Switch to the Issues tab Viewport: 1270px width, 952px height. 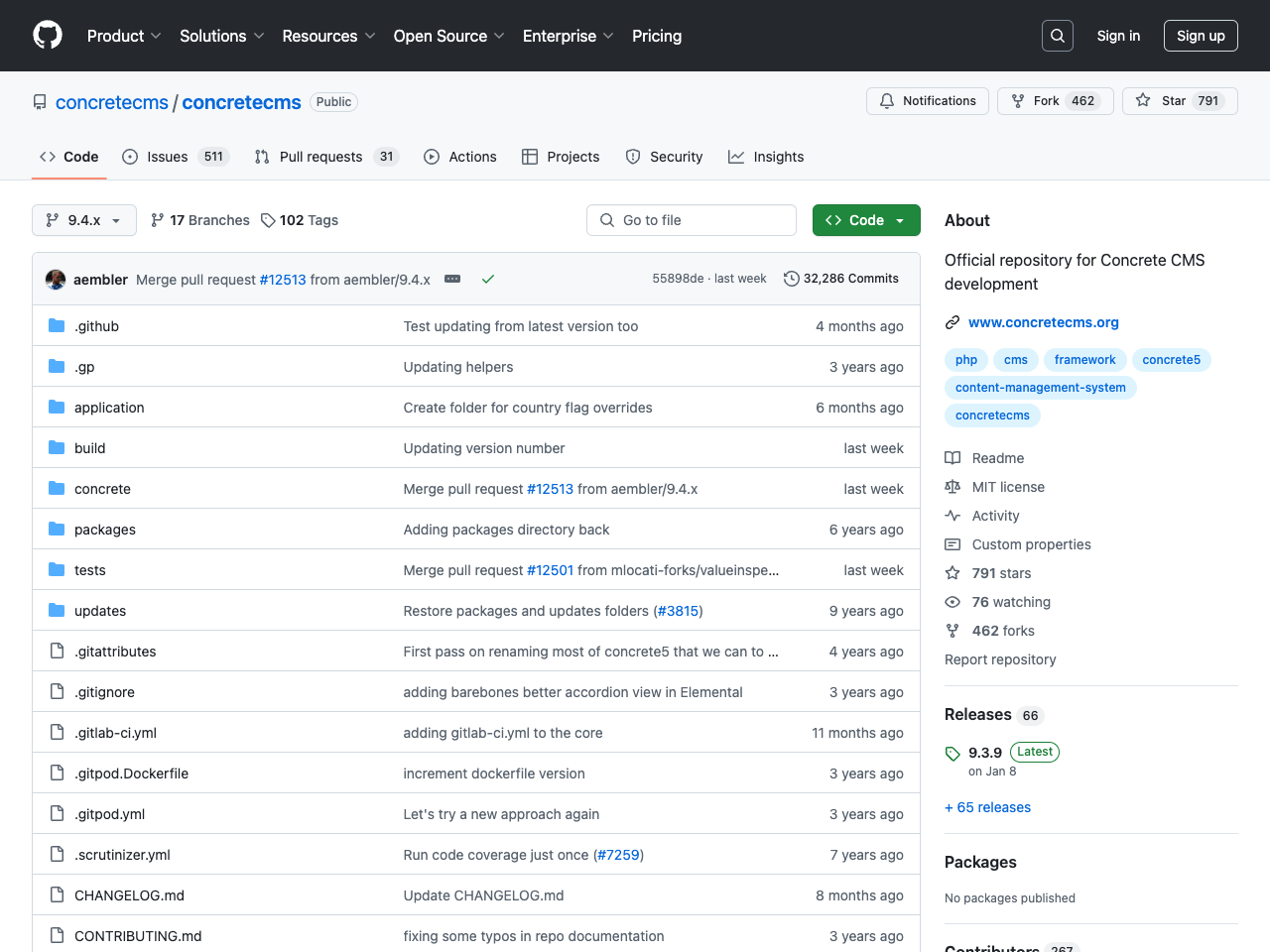(x=176, y=157)
